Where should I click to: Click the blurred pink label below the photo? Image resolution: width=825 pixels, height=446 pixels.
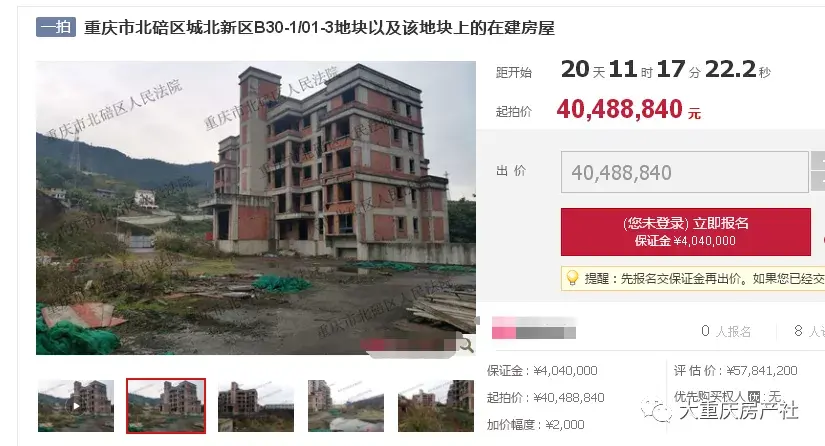[534, 327]
